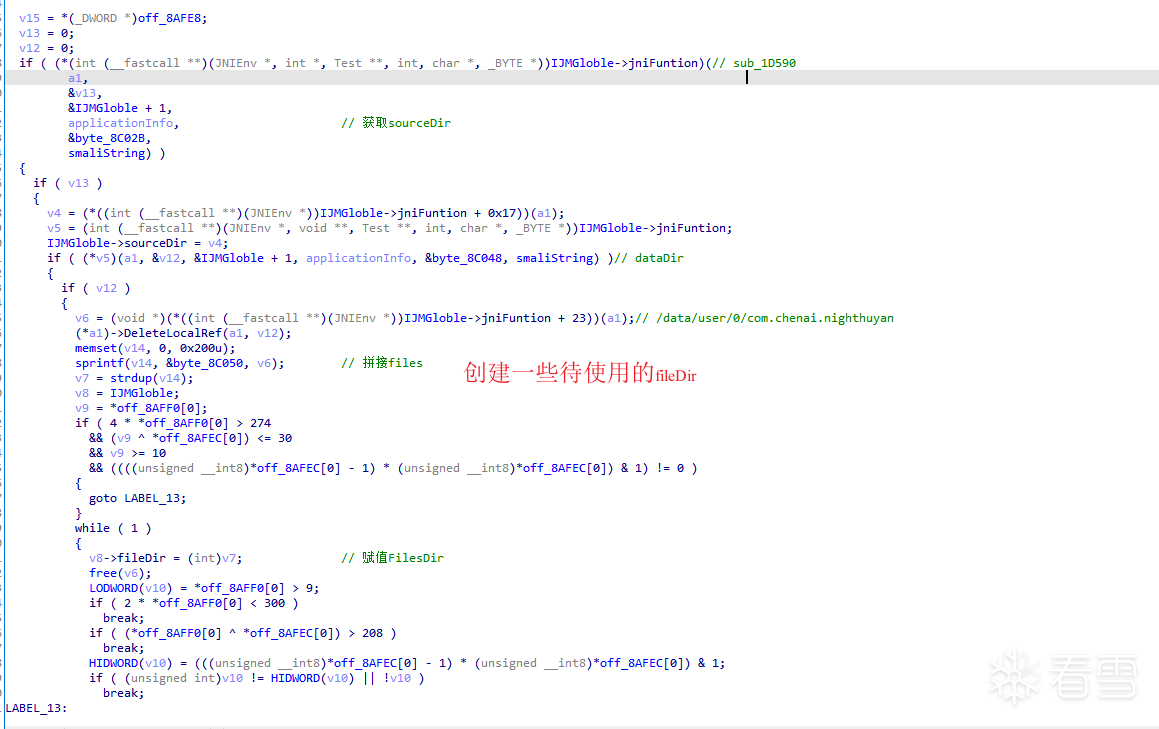Select v5 at the start of its assignment
Viewport: 1159px width, 729px height.
coord(54,228)
